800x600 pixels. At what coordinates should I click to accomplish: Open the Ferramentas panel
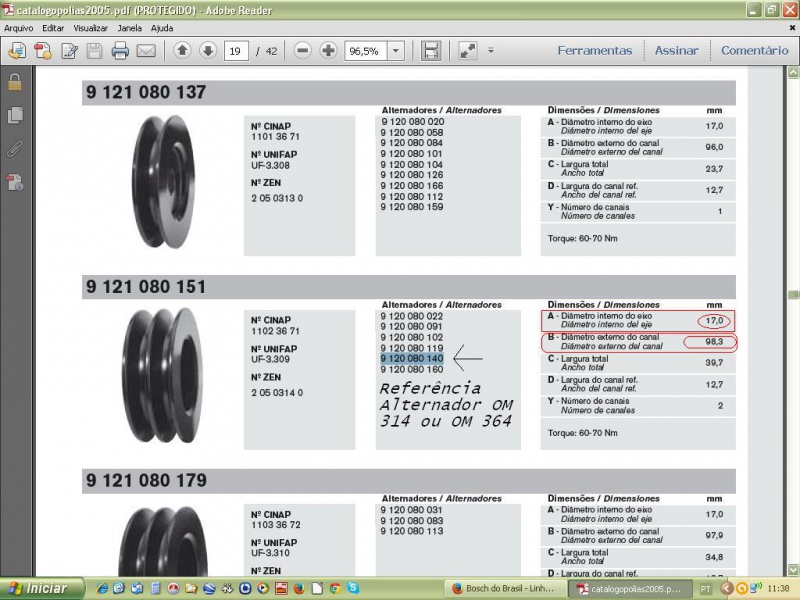tap(594, 51)
